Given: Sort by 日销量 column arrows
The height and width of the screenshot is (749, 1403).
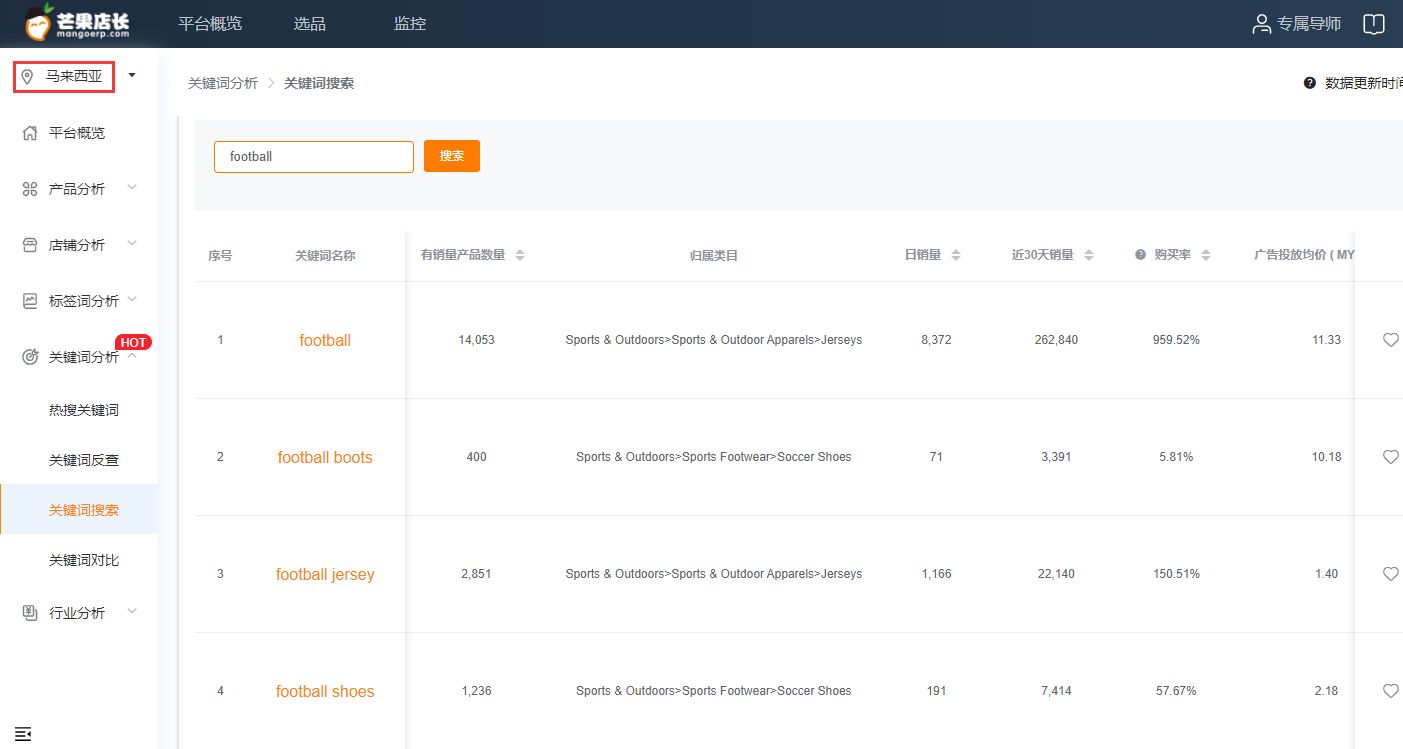Looking at the screenshot, I should tap(956, 255).
